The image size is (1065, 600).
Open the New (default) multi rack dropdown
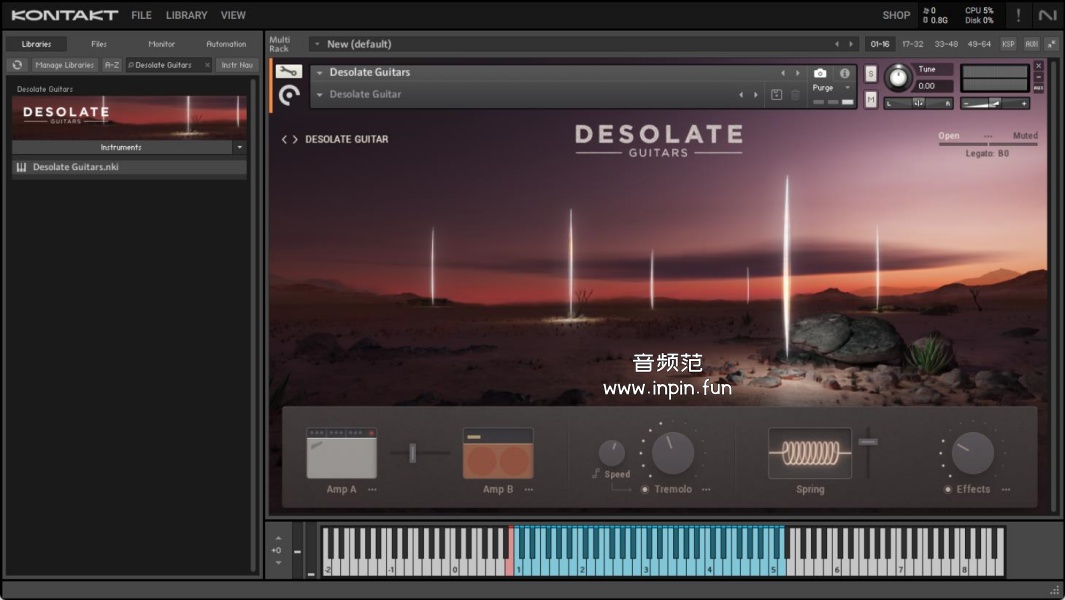[317, 44]
